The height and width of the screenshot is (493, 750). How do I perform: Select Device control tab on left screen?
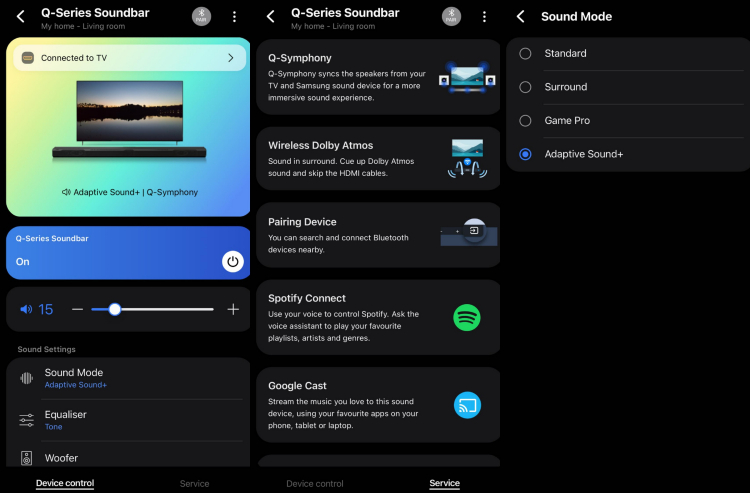click(65, 483)
